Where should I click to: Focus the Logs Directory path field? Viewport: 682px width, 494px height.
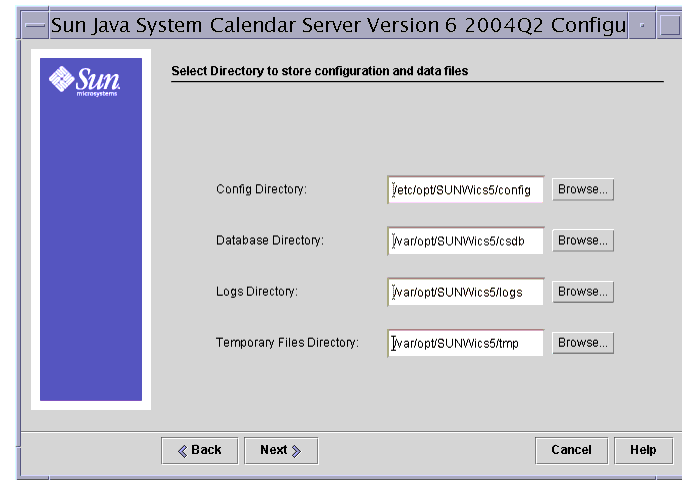(x=465, y=292)
